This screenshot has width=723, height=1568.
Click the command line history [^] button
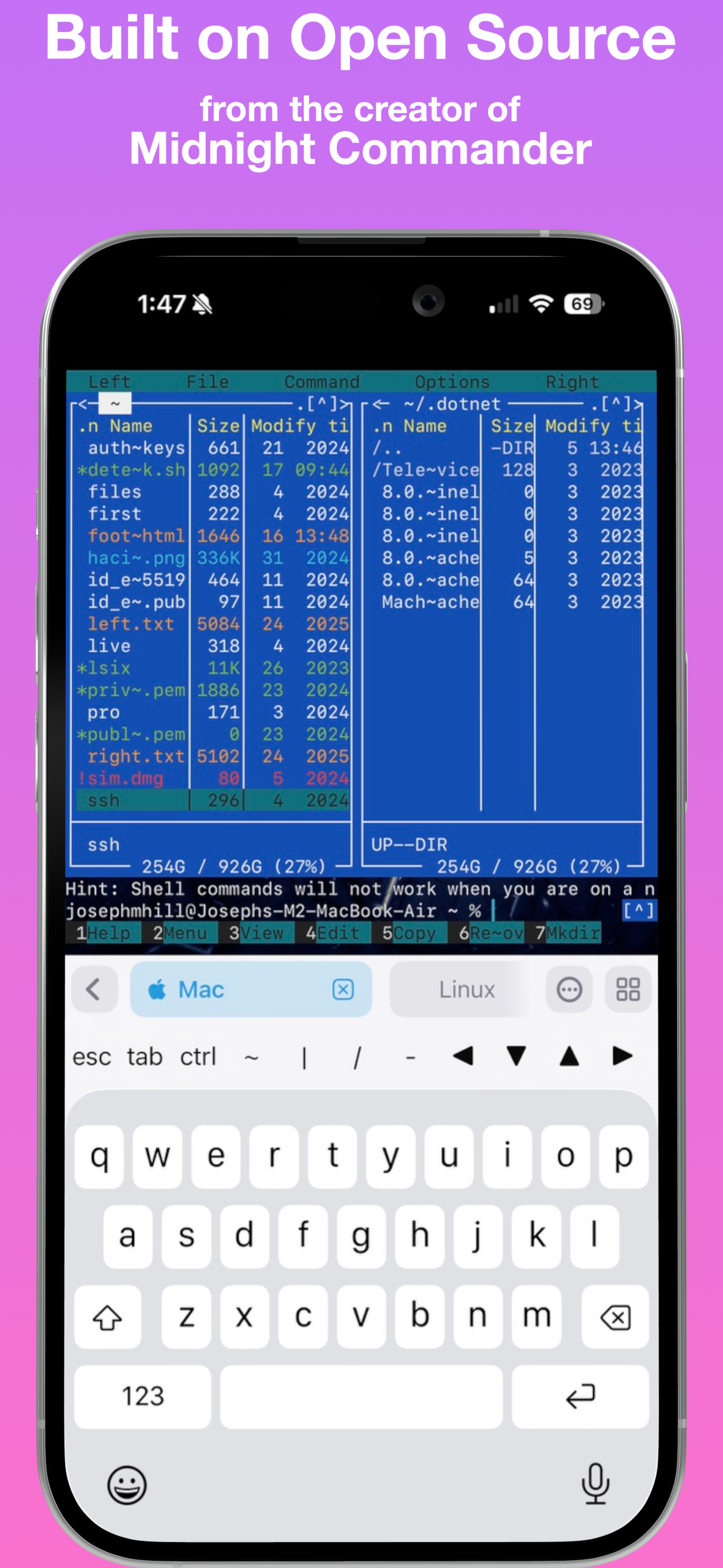638,911
